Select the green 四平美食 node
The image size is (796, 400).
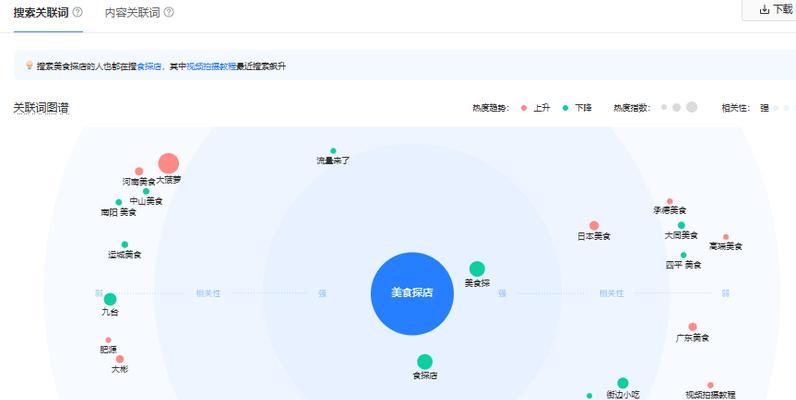click(683, 255)
